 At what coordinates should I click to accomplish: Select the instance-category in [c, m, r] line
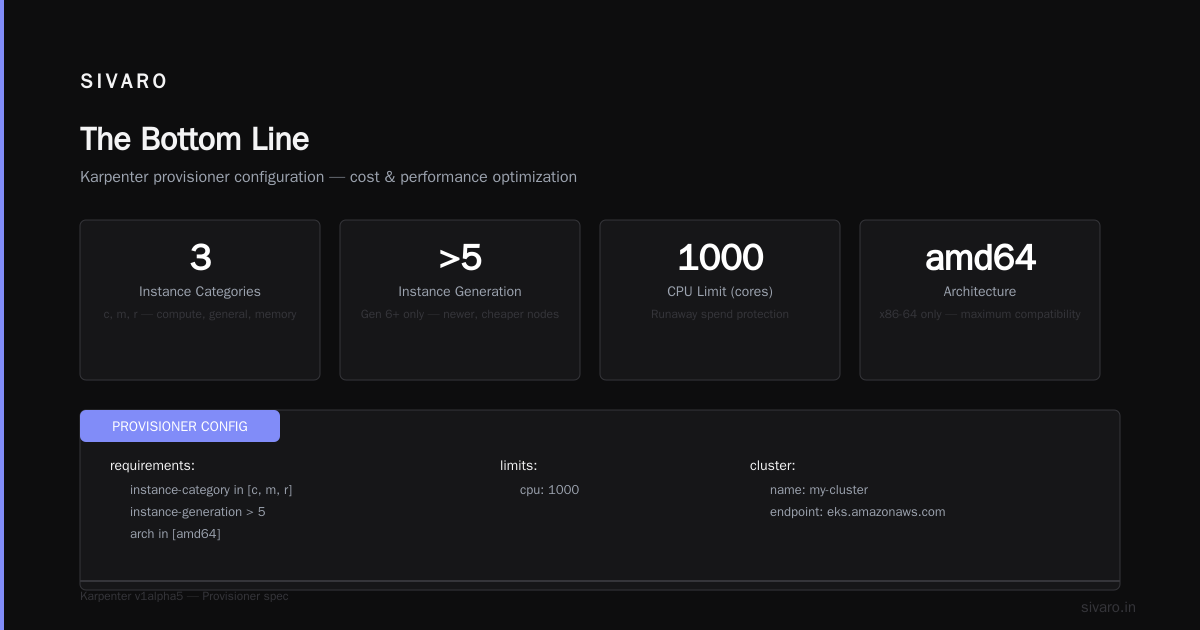(211, 490)
